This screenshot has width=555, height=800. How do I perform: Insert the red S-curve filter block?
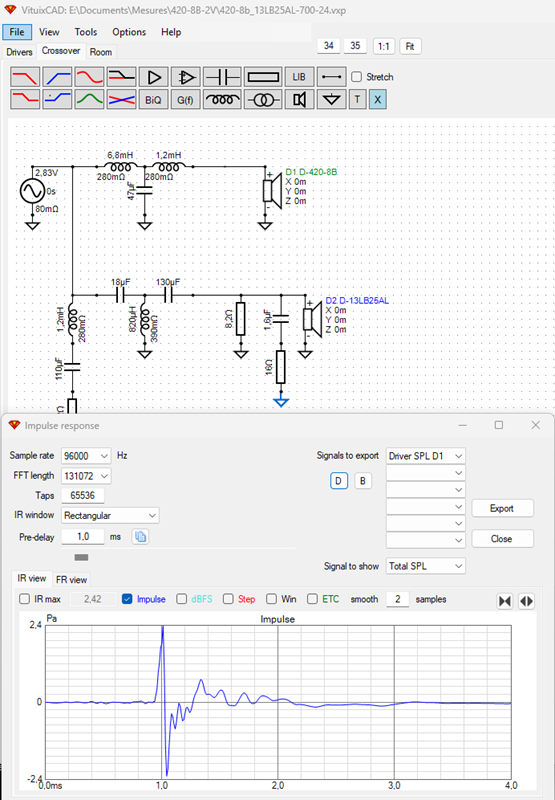(89, 77)
